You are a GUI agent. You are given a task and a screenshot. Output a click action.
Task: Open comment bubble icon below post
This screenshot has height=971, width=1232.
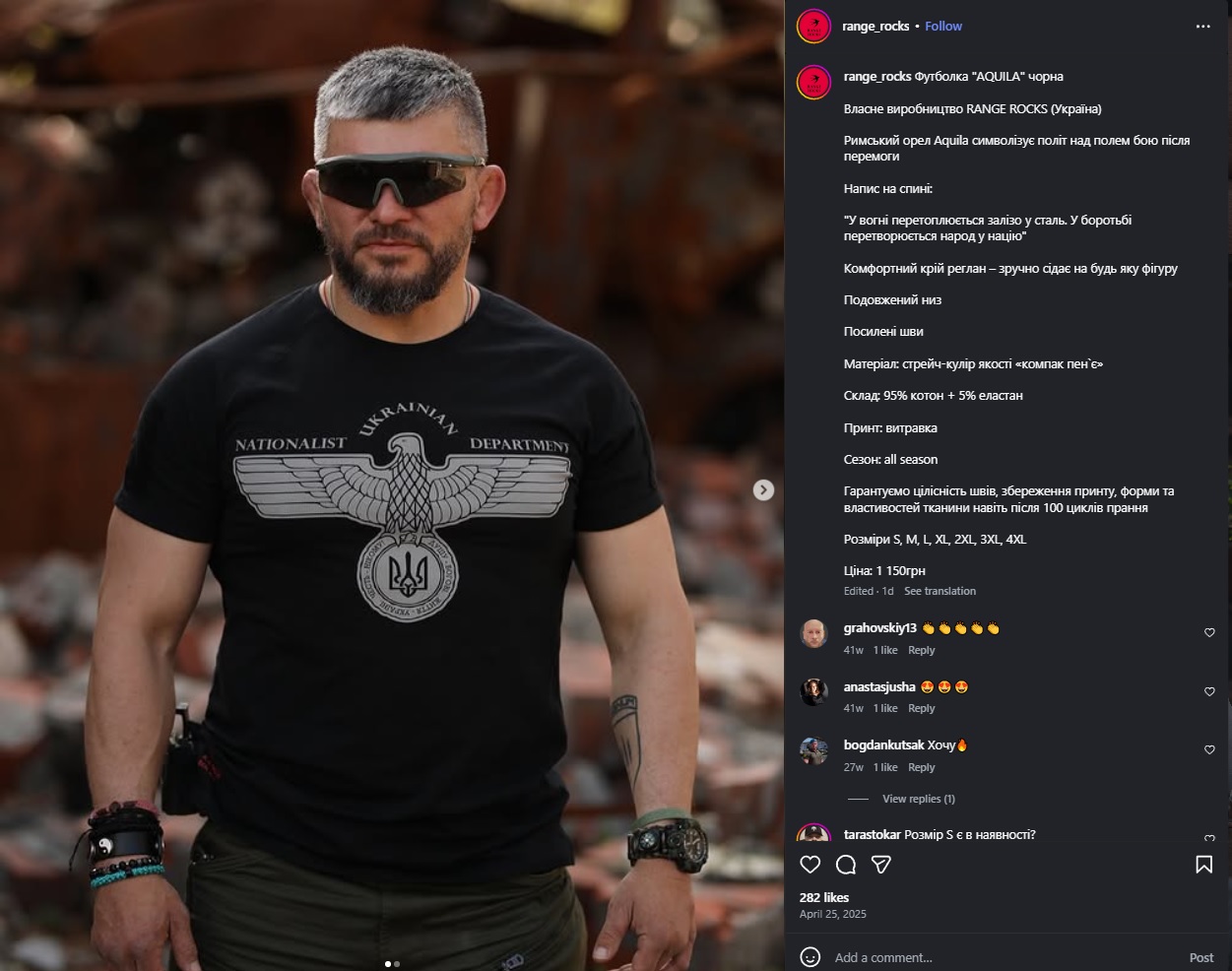(x=846, y=865)
